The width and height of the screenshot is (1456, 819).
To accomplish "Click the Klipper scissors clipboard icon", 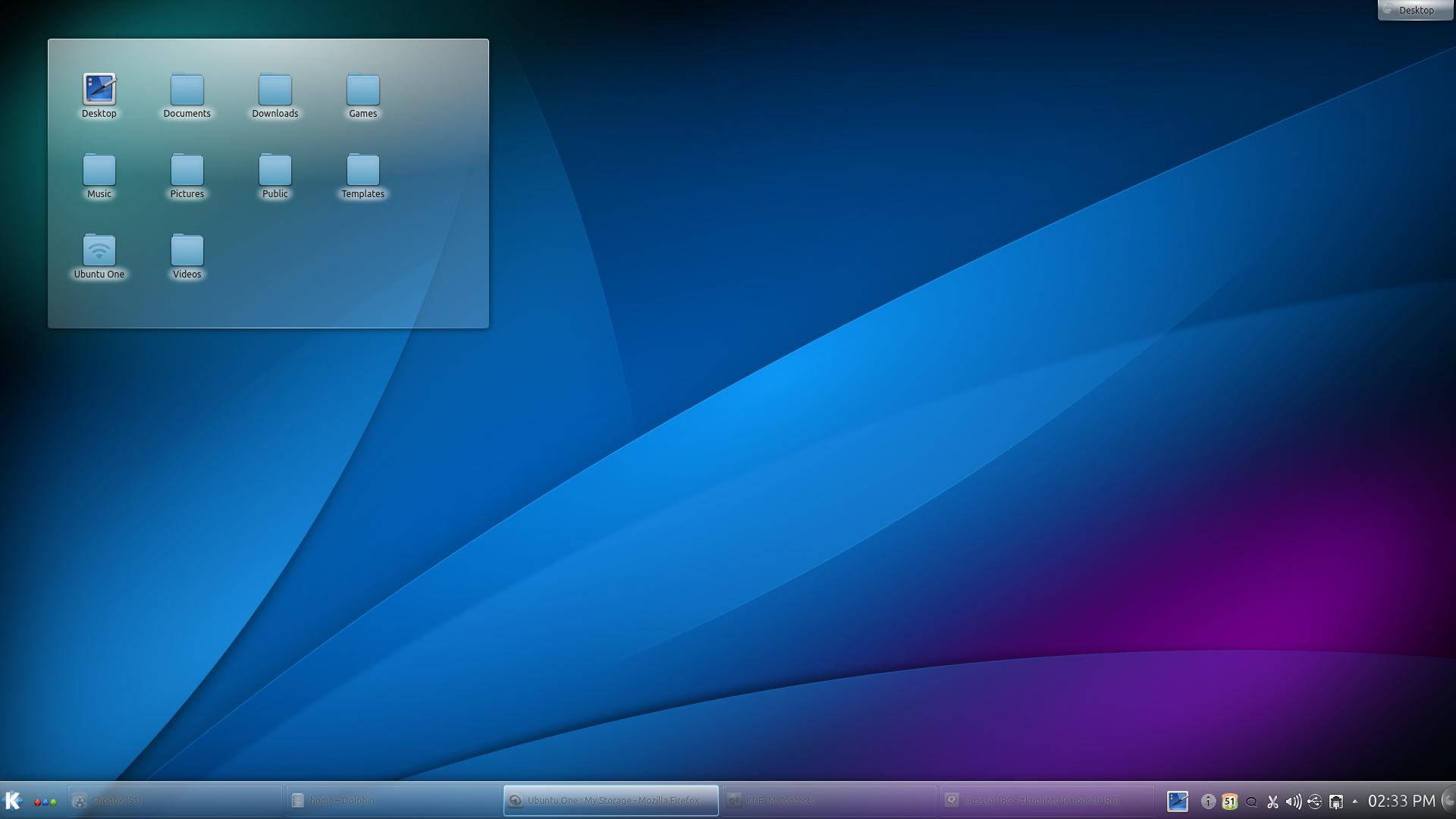I will (x=1272, y=802).
